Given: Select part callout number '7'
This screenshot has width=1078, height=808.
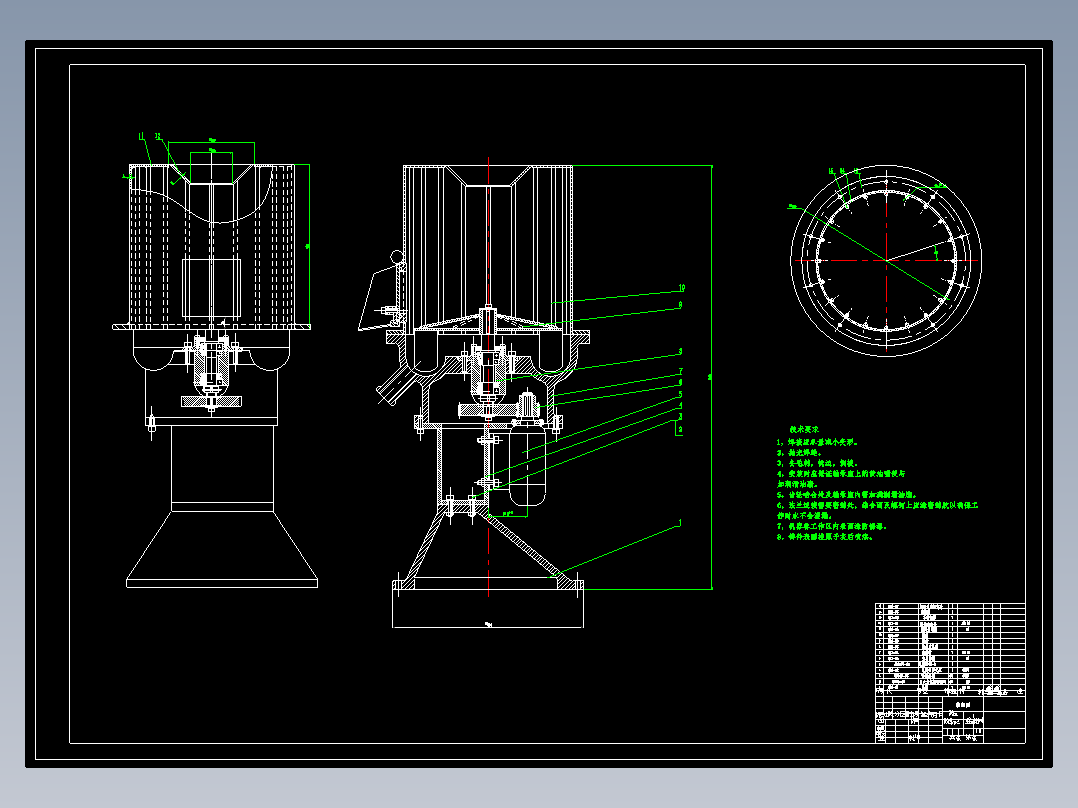Looking at the screenshot, I should point(681,371).
